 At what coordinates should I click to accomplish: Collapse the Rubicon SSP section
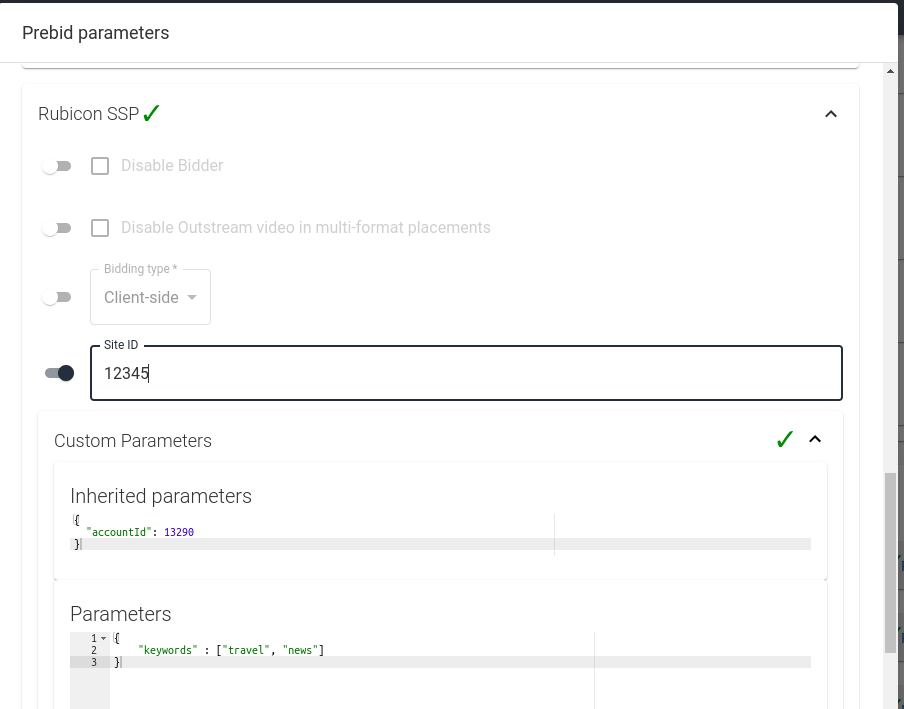pyautogui.click(x=831, y=113)
